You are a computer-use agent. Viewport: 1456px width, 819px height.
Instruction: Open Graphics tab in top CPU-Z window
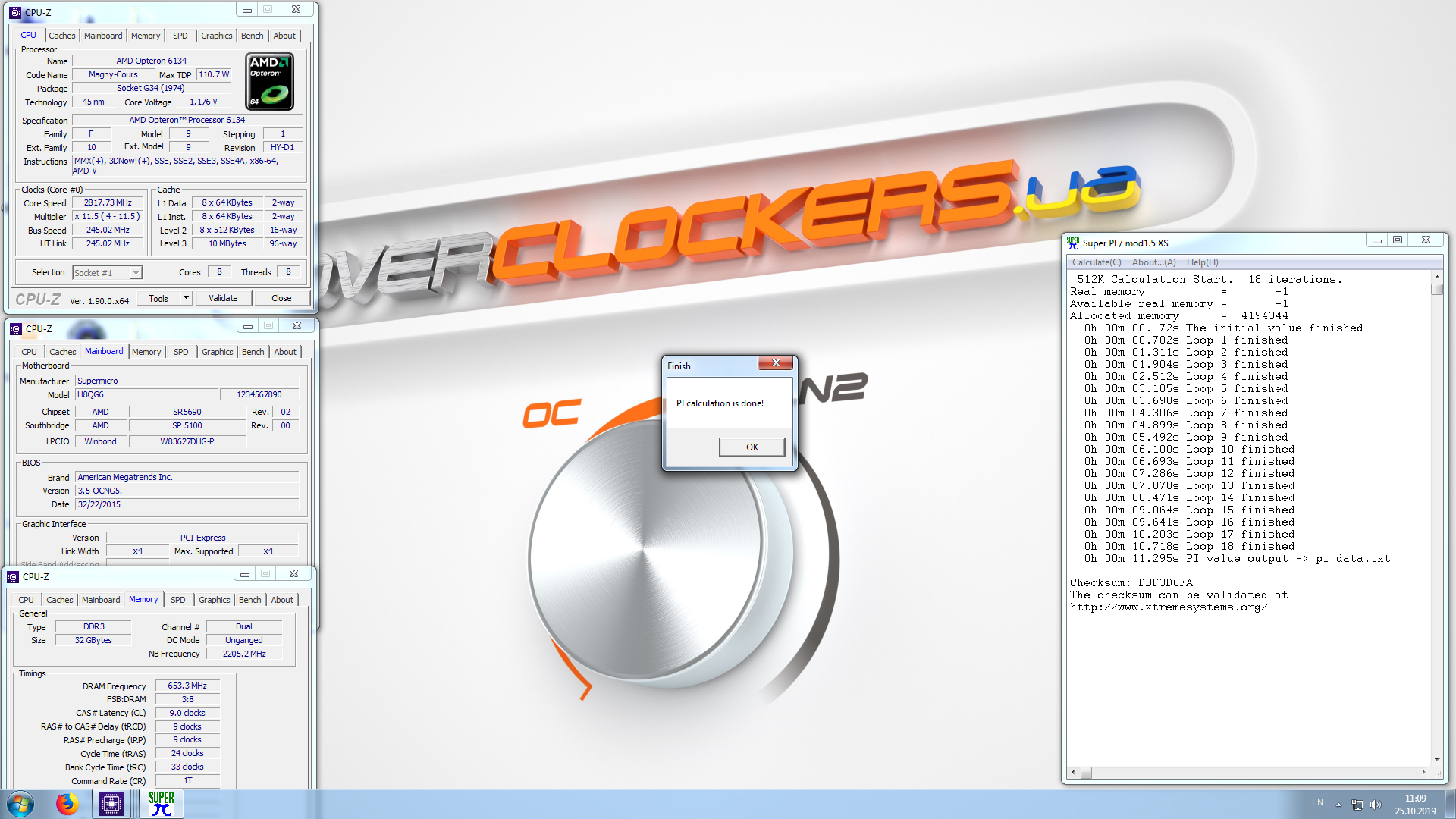(217, 36)
